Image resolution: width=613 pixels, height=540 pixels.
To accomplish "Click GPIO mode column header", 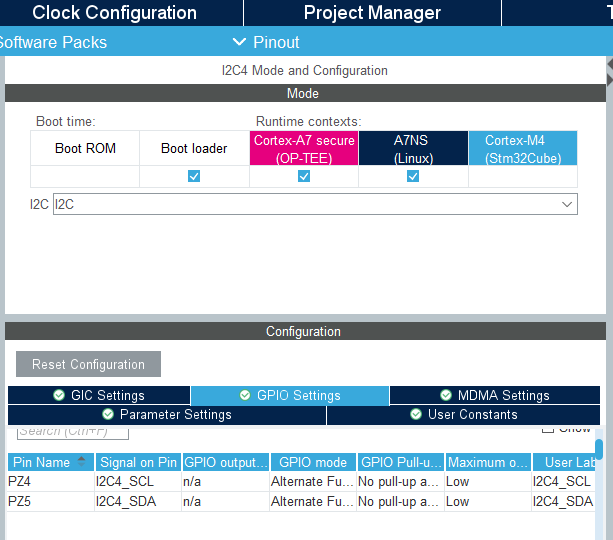I will pos(313,462).
